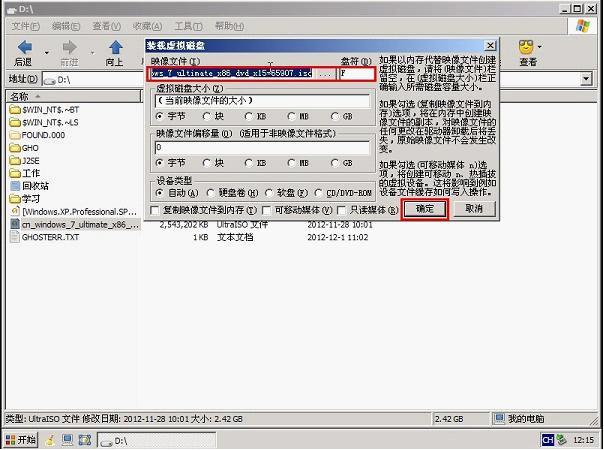Open the 帮助 menu

click(x=230, y=26)
